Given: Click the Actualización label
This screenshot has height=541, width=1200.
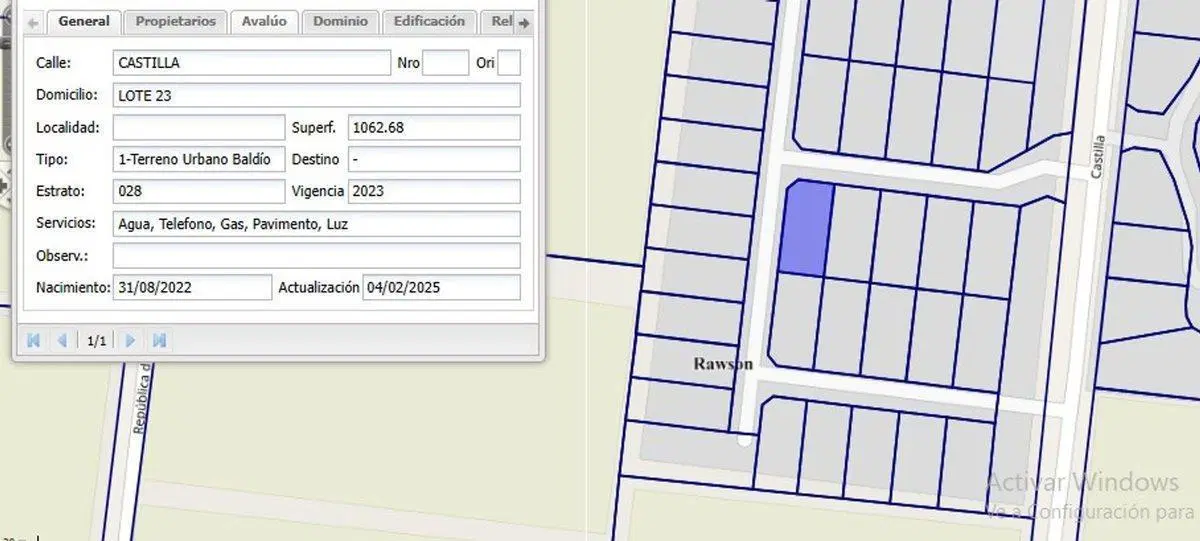Looking at the screenshot, I should pos(318,287).
